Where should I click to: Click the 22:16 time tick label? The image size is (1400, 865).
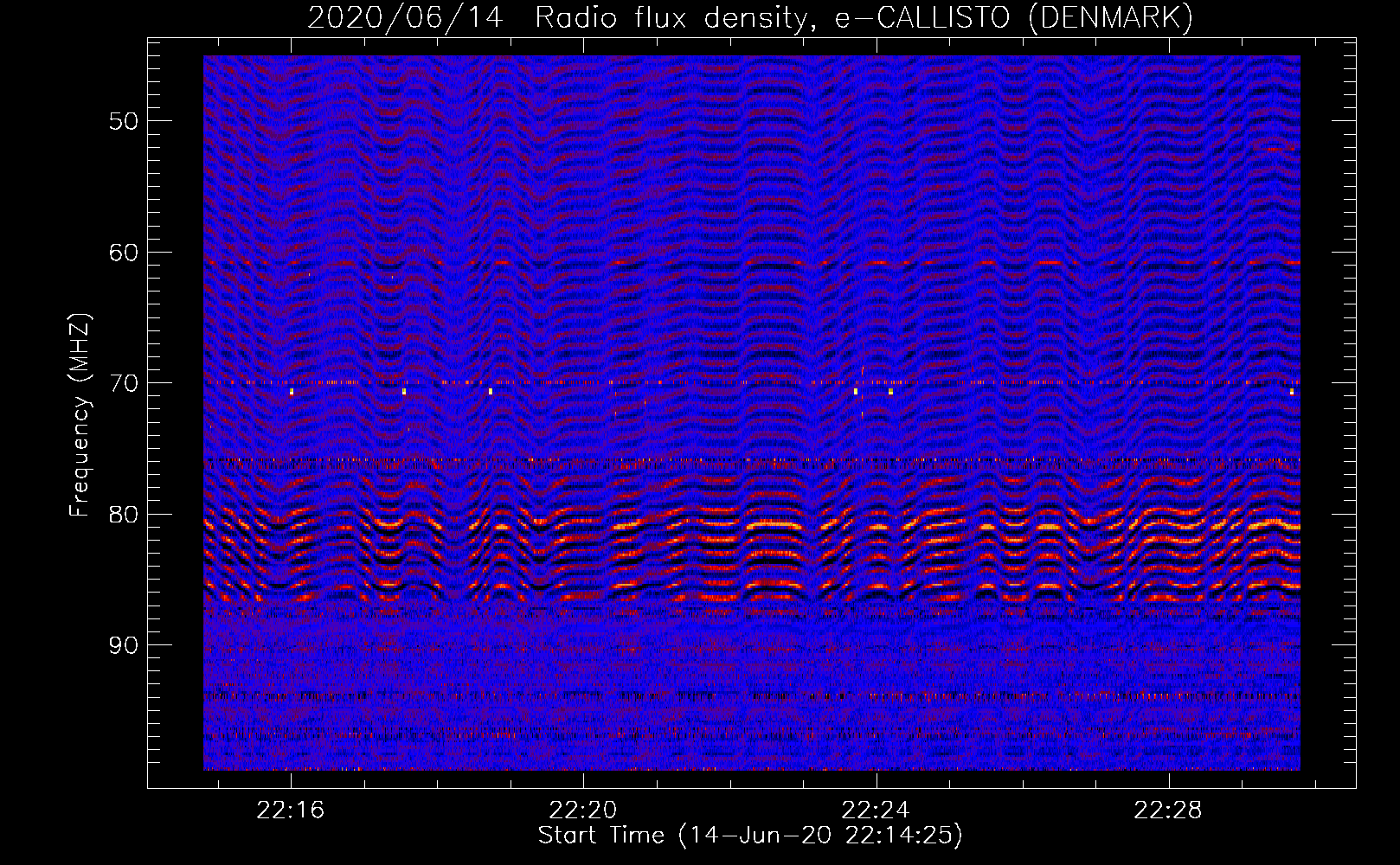coord(291,811)
